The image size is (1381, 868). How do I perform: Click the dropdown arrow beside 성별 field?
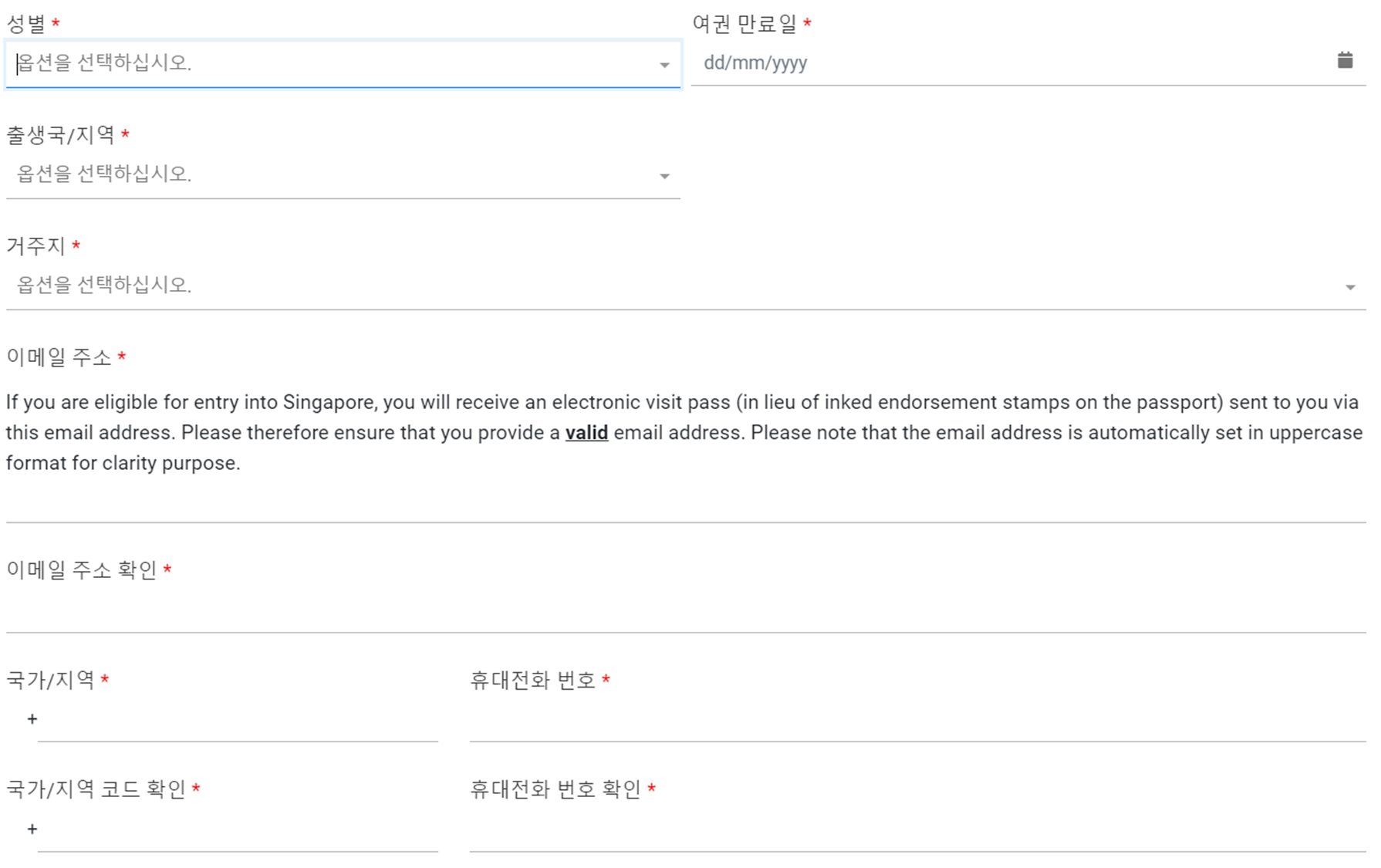[663, 66]
